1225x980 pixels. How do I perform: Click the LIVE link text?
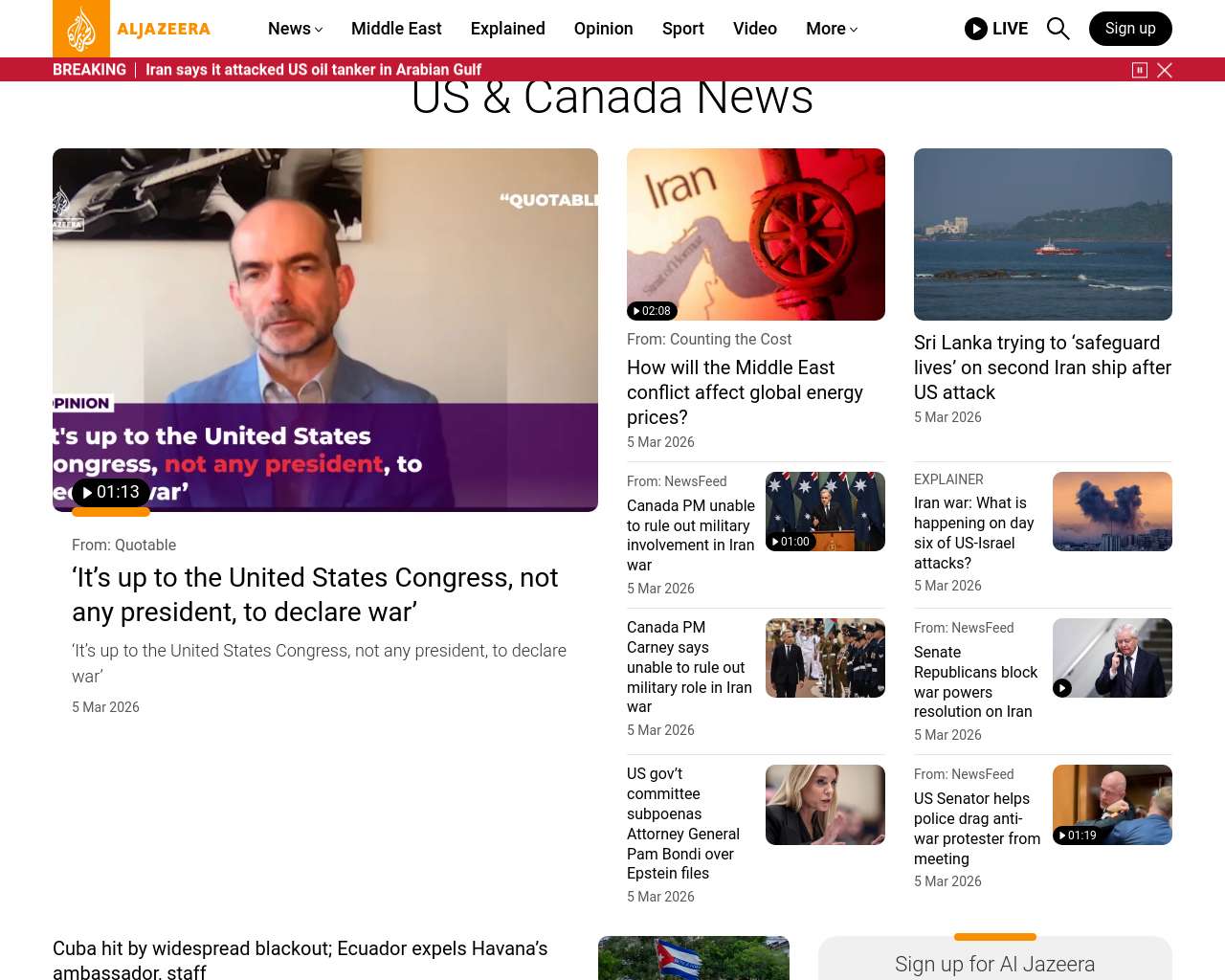[x=1010, y=29]
